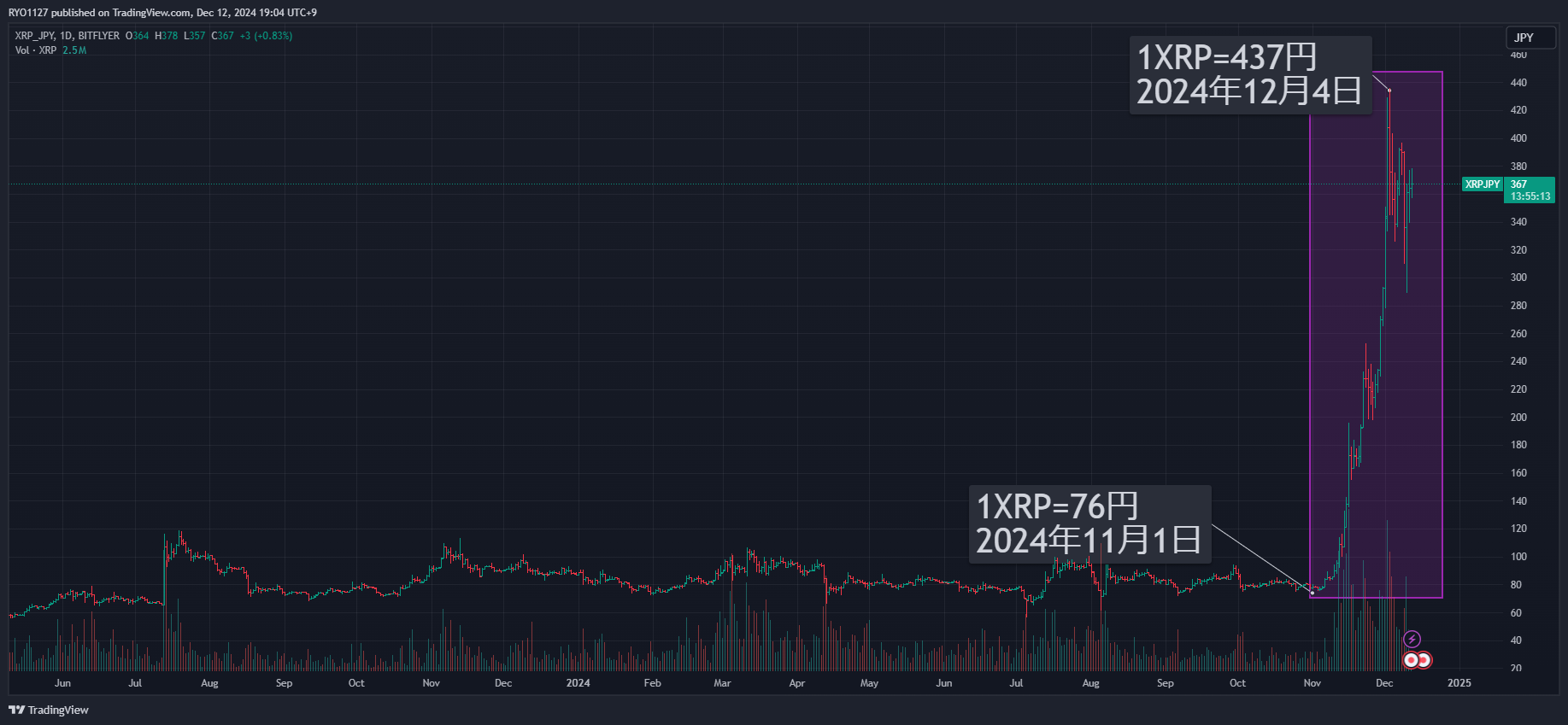Select the 1XRP=76円 annotation callout

1089,523
